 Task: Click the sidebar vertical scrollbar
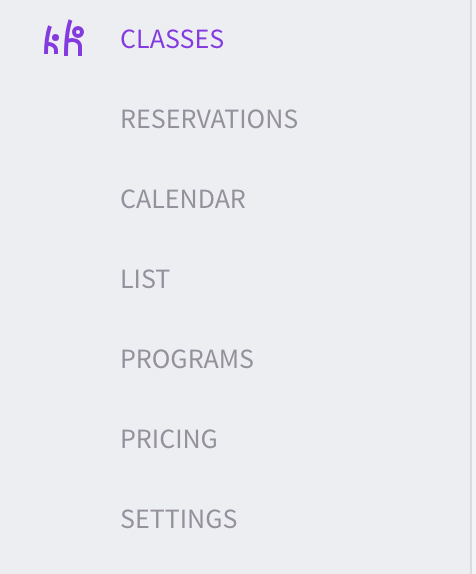click(472, 287)
